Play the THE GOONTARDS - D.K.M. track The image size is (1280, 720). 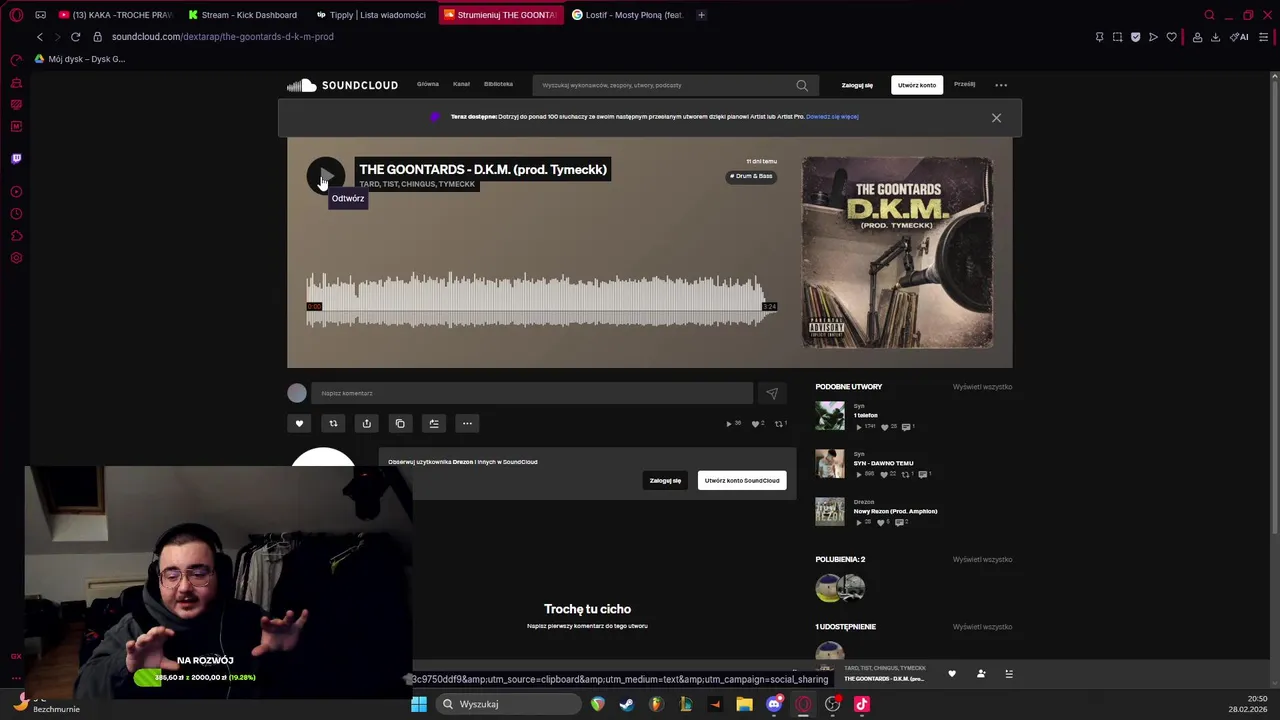[x=325, y=176]
